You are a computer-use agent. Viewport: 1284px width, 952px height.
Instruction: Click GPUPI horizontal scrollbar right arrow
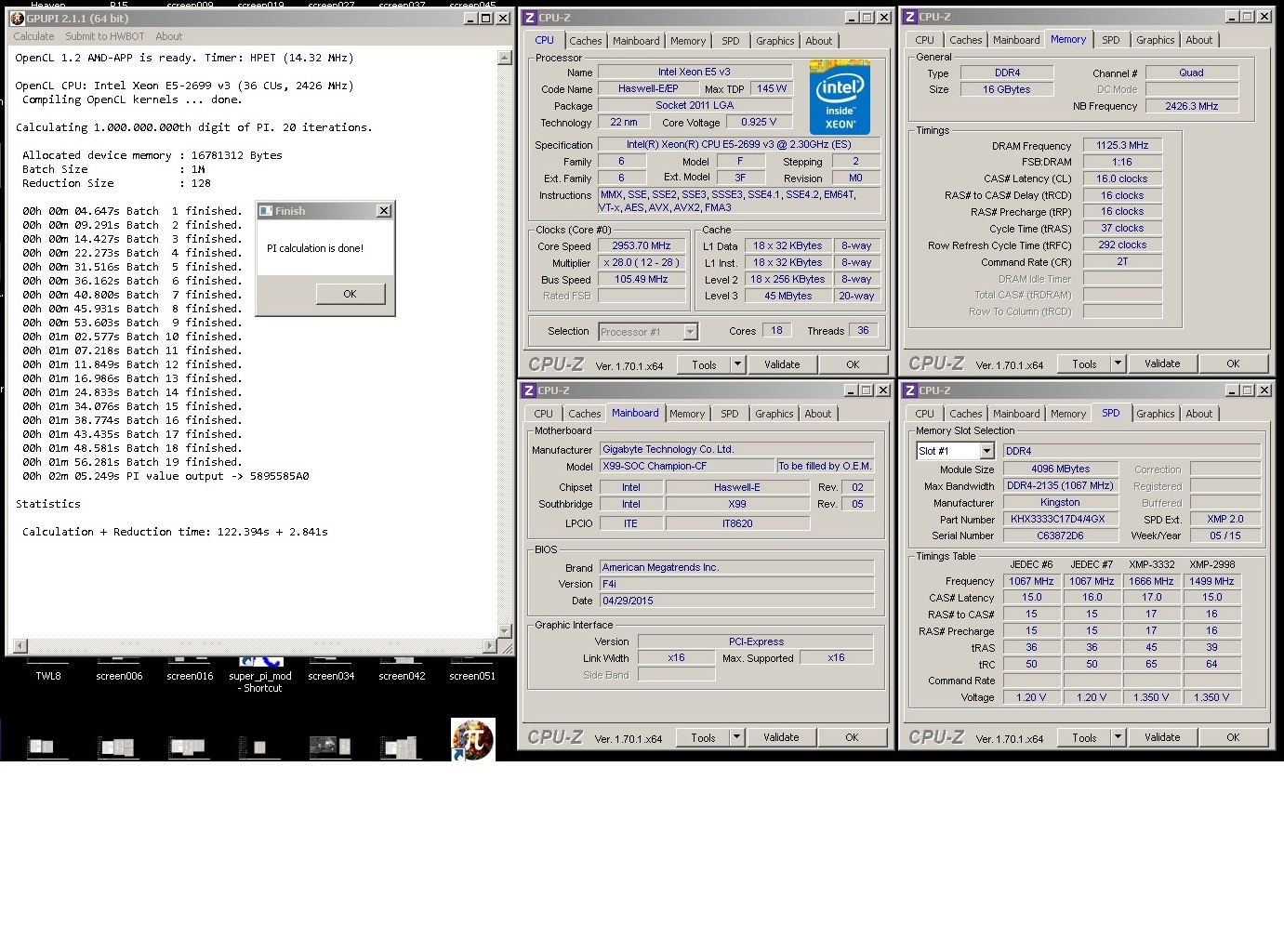coord(490,645)
